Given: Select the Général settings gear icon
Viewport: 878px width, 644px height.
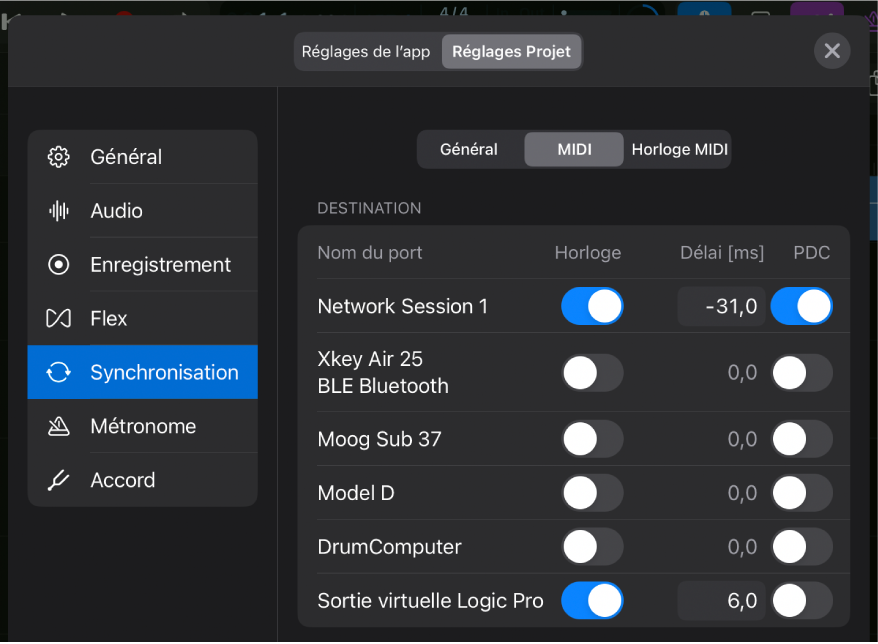Looking at the screenshot, I should coord(58,157).
